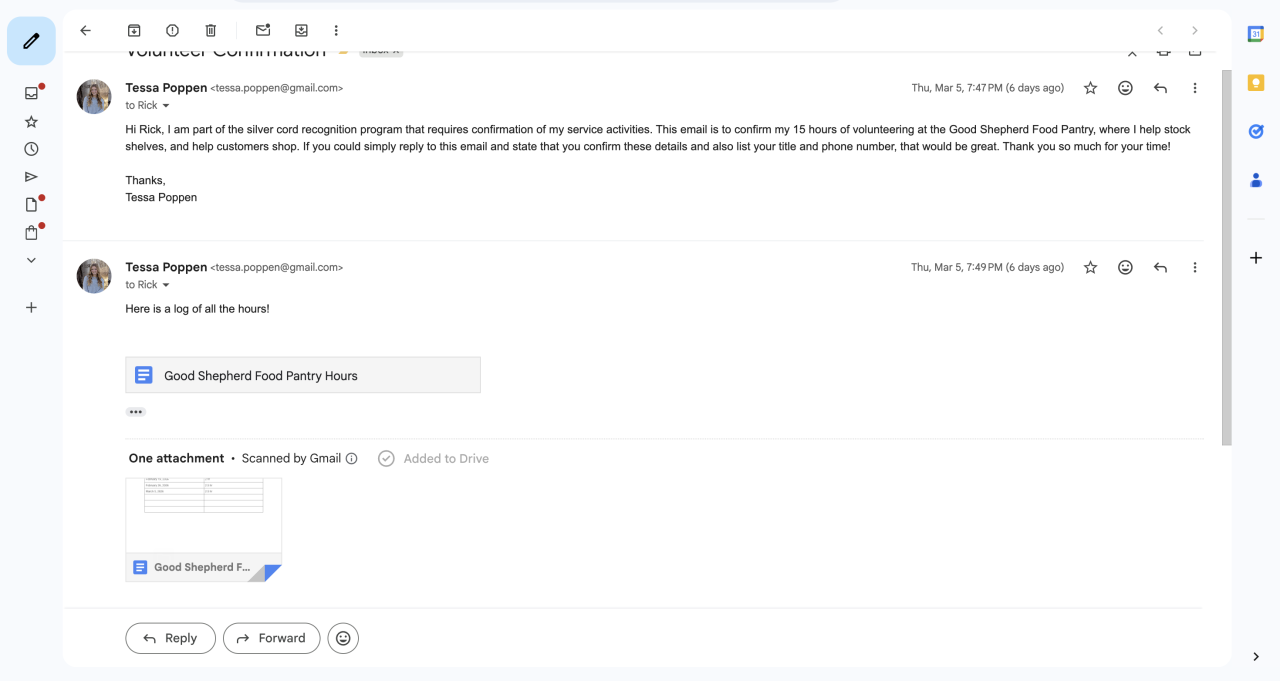Mark the conversation as unread
This screenshot has height=681, width=1280.
(x=263, y=31)
